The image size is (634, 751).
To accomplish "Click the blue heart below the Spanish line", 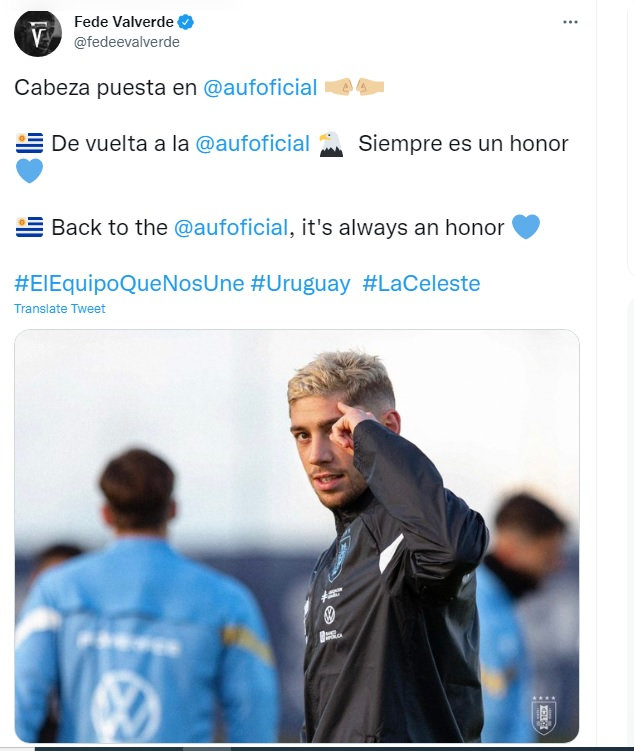I will (29, 171).
